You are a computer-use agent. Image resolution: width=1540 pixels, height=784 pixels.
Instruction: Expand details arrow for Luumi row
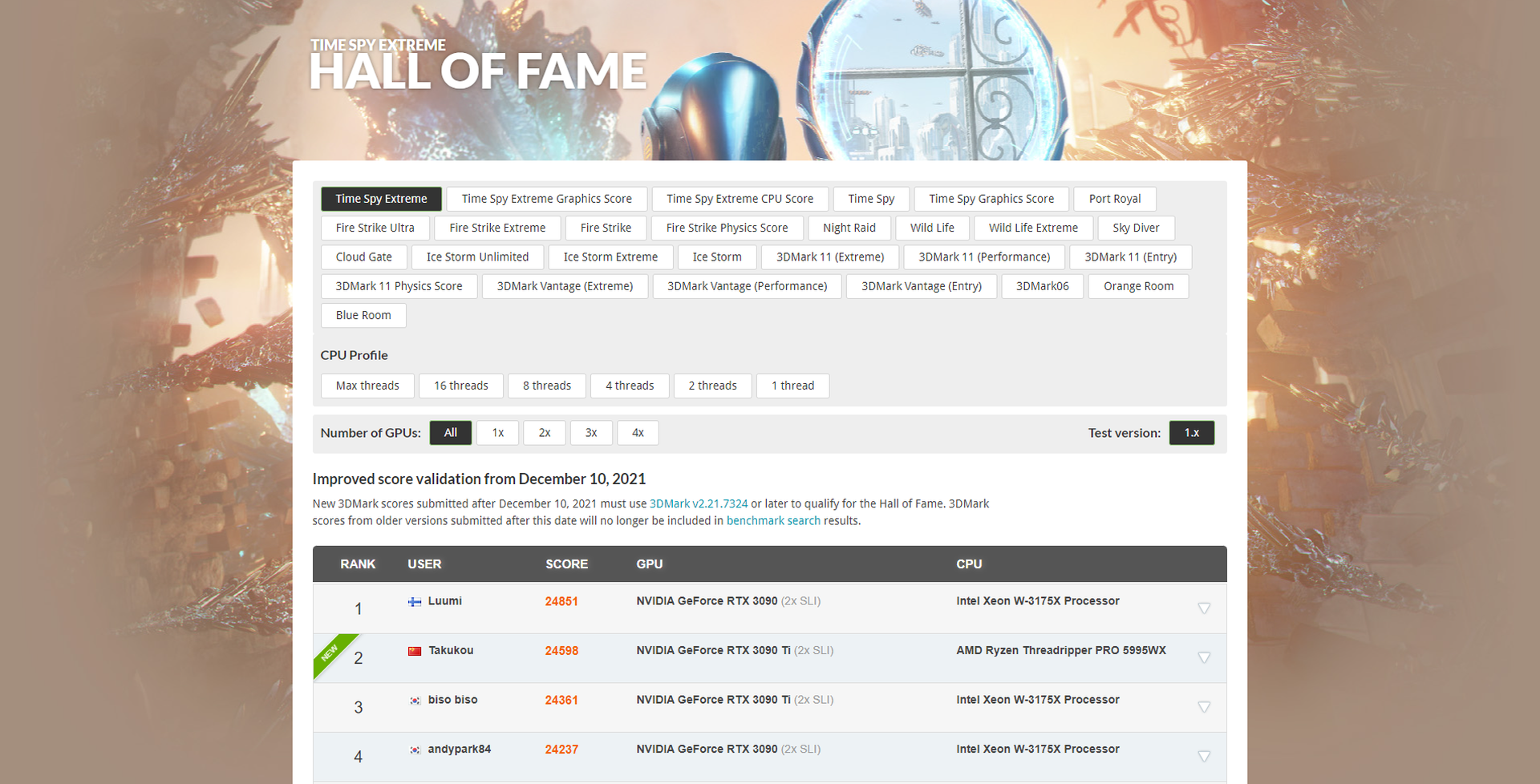click(1204, 608)
